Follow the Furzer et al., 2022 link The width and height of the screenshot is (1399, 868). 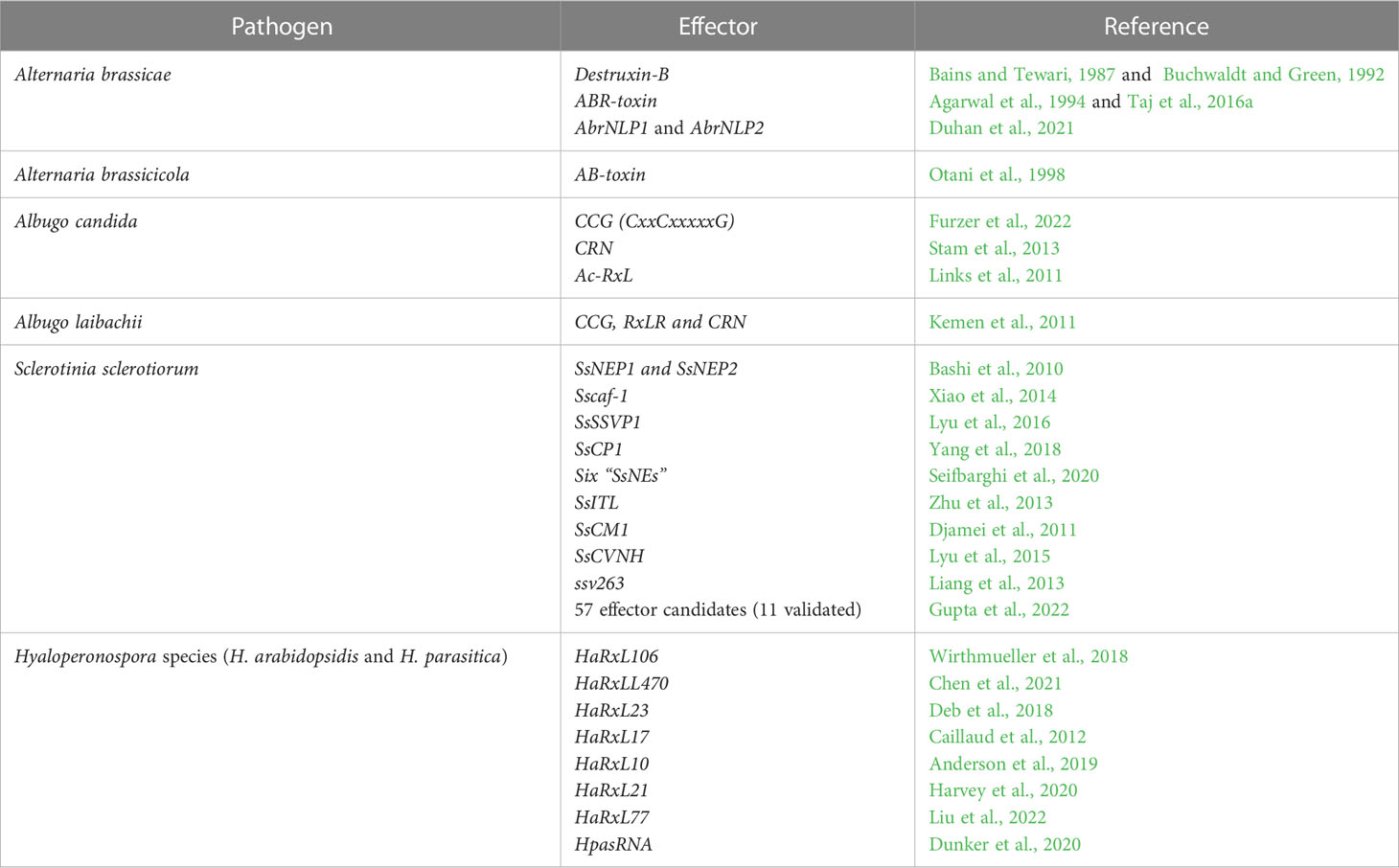(999, 222)
